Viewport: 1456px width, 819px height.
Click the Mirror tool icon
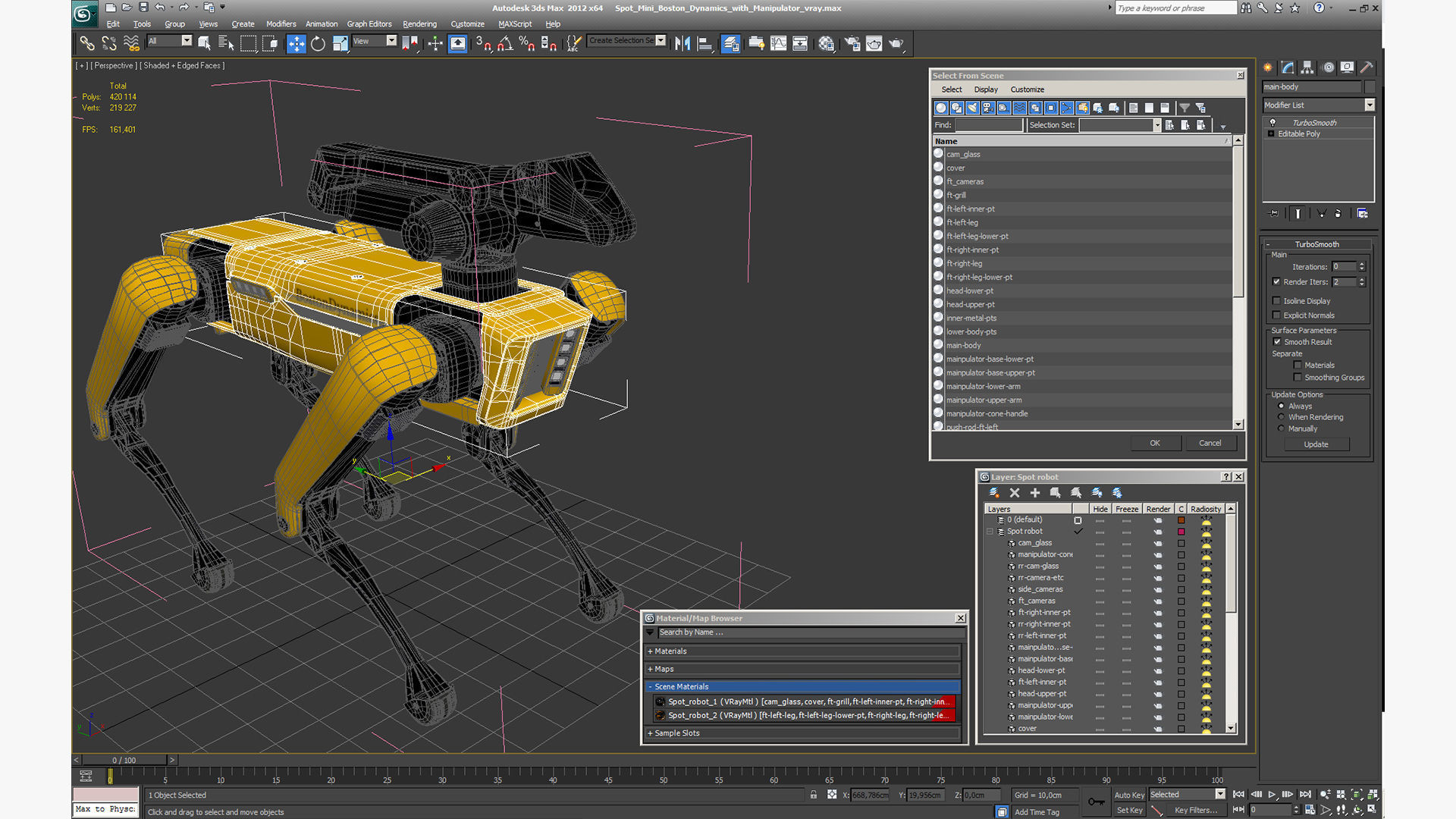click(682, 44)
